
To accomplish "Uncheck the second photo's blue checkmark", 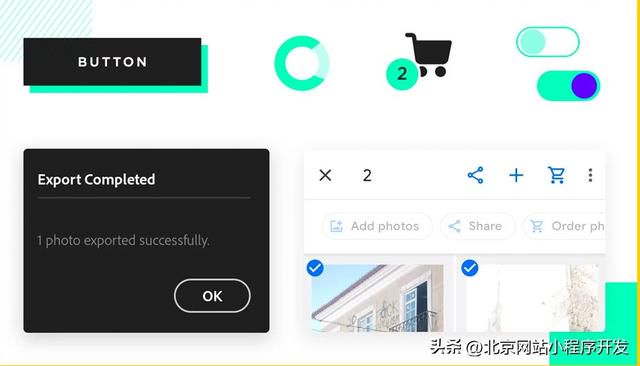I will click(x=469, y=268).
